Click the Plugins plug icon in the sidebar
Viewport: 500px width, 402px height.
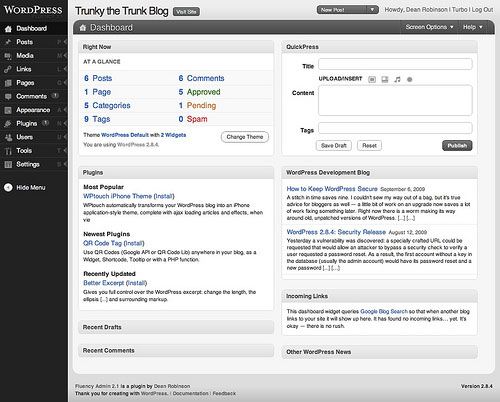tap(8, 124)
